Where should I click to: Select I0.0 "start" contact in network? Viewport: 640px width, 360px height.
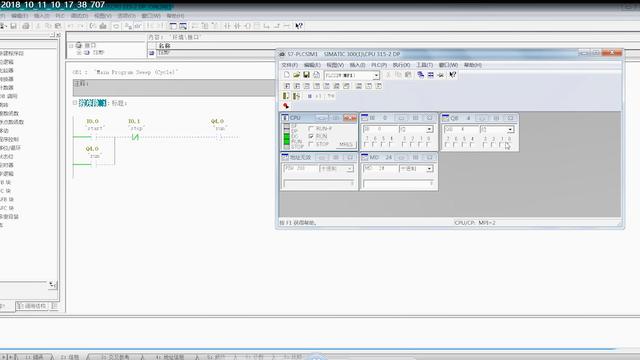tap(94, 137)
